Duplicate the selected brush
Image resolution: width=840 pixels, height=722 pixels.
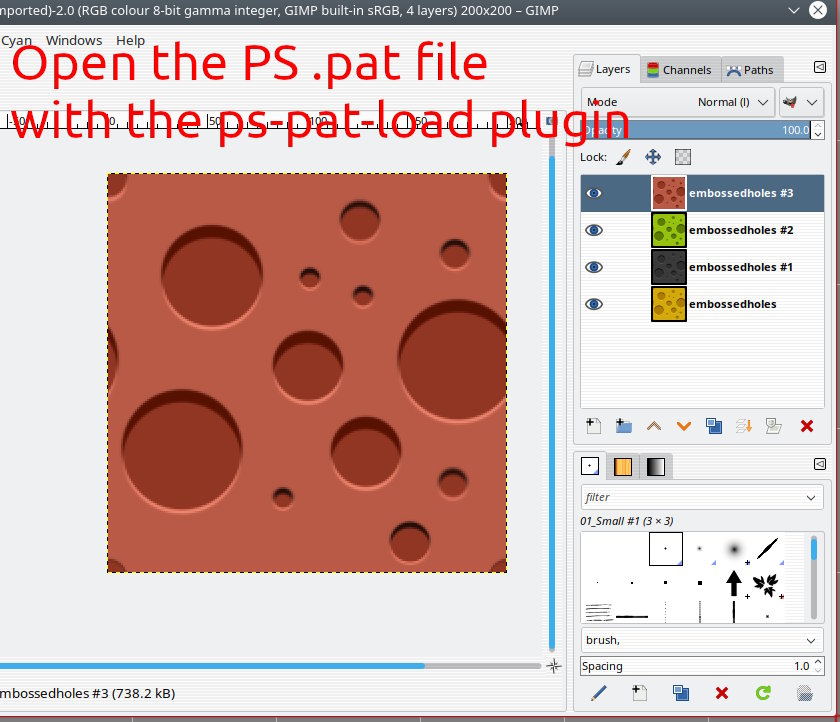[x=681, y=694]
